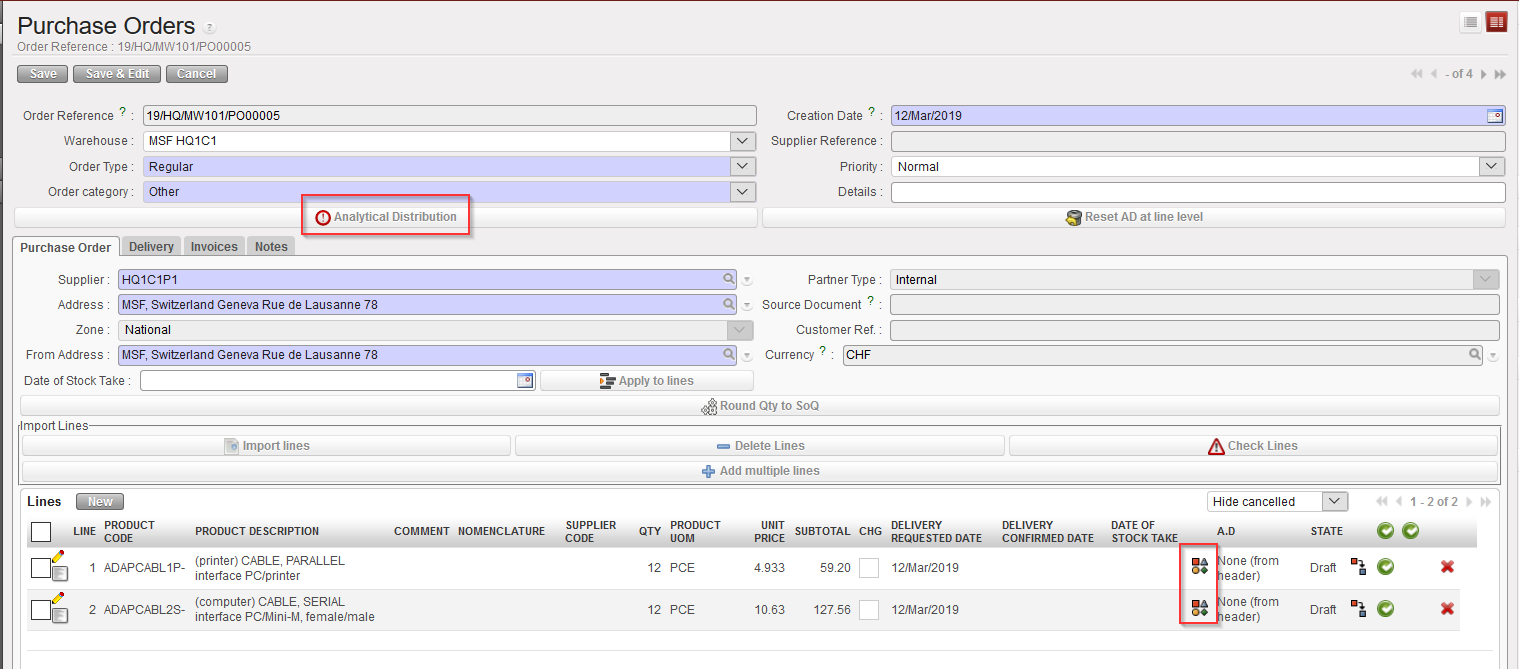Switch to red form view icon
The height and width of the screenshot is (669, 1519).
pyautogui.click(x=1496, y=23)
